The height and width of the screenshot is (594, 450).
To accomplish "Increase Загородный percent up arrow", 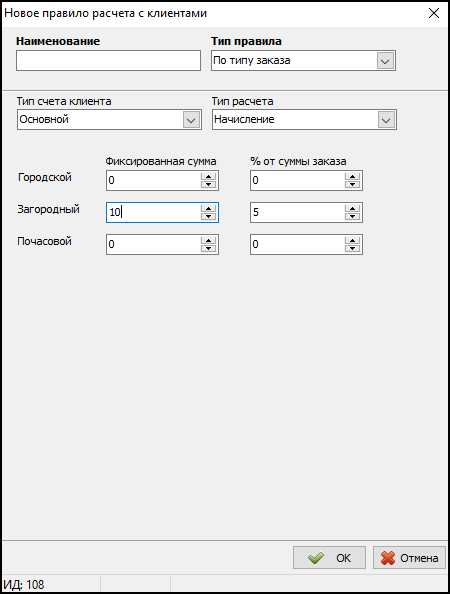I will (352, 208).
